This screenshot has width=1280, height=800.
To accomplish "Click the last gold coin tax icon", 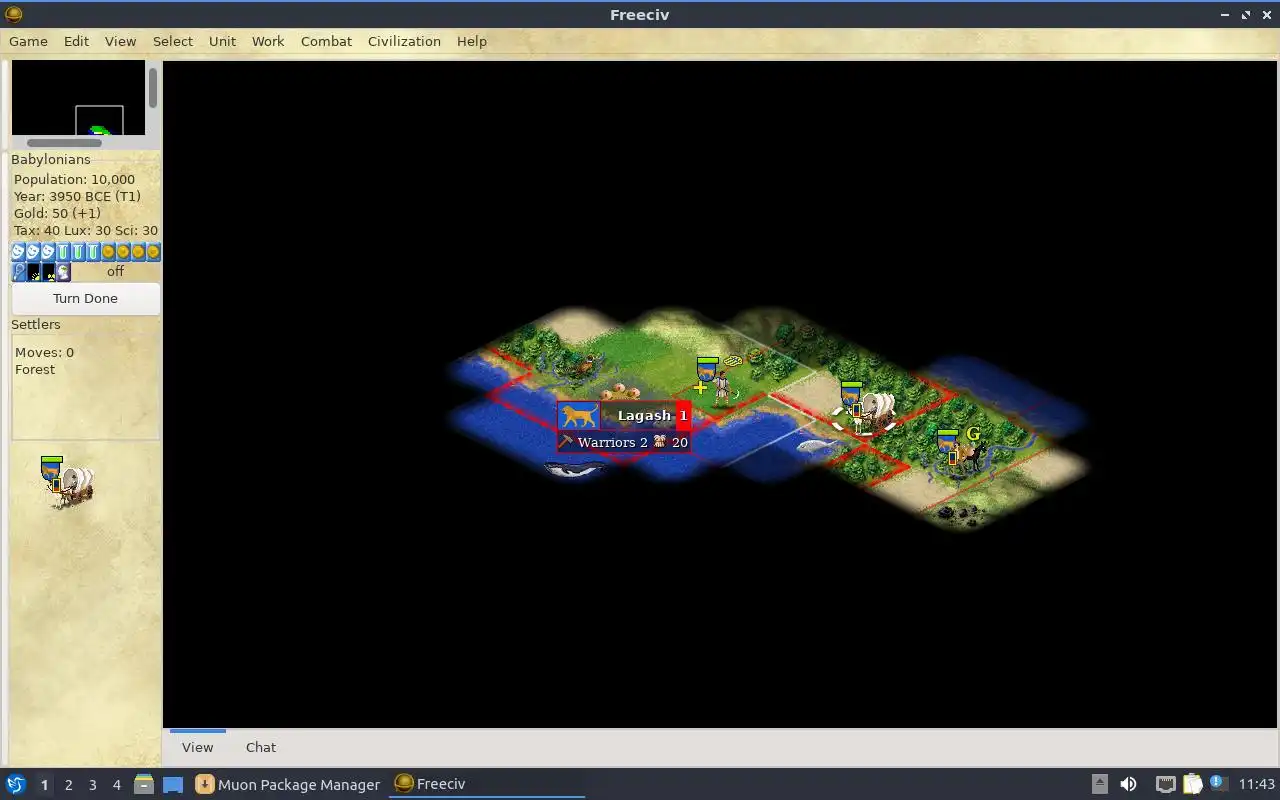I will click(x=153, y=252).
